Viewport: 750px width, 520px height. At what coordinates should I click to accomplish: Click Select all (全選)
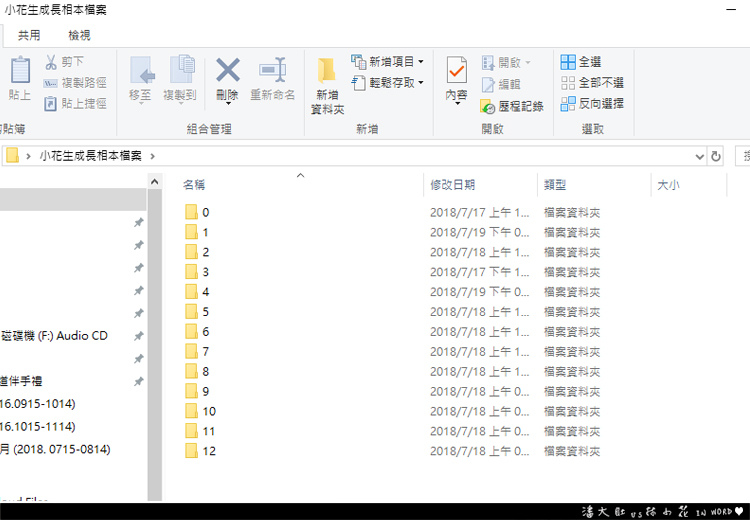pos(581,62)
